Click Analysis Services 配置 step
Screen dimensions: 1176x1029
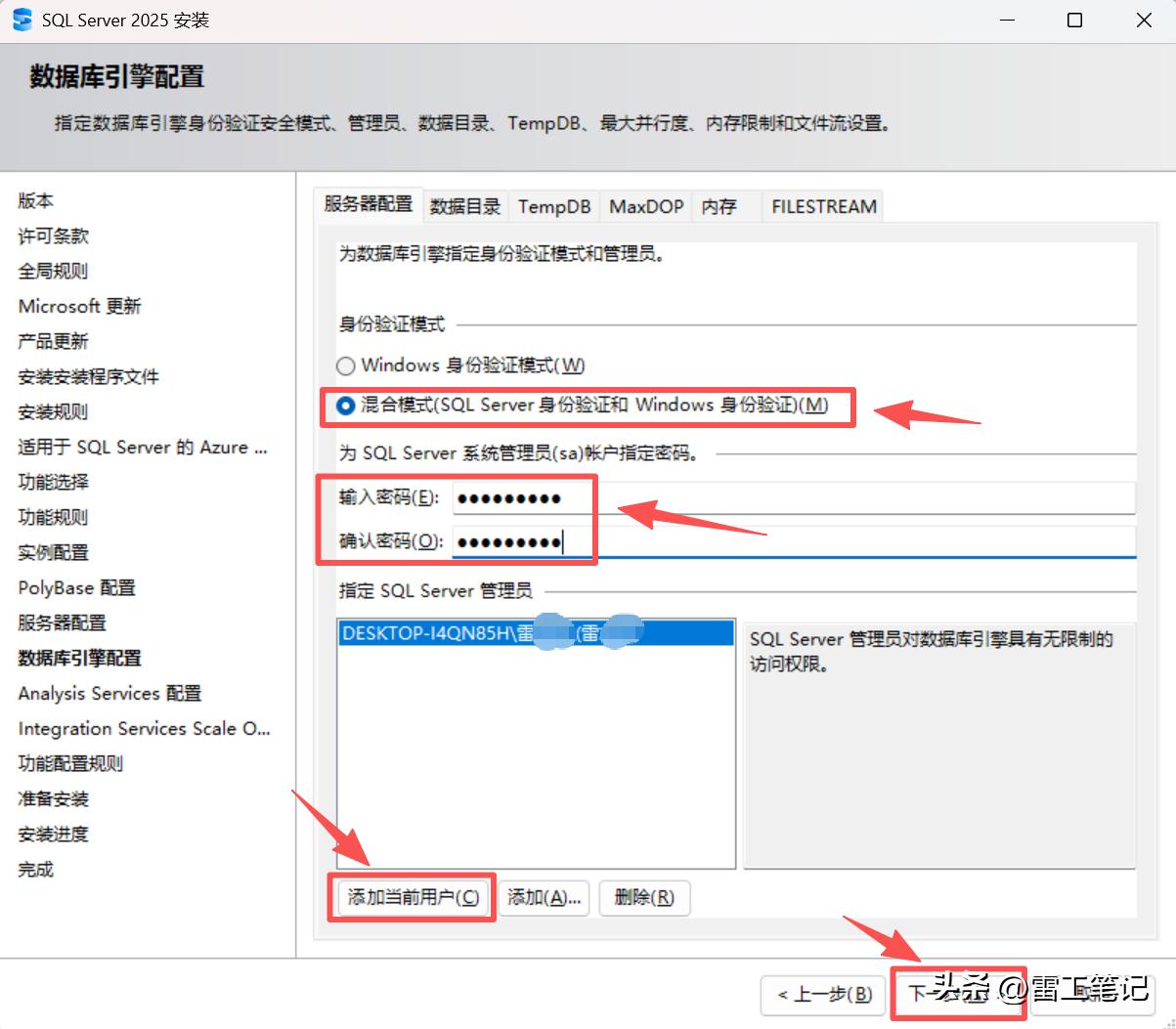coord(109,693)
